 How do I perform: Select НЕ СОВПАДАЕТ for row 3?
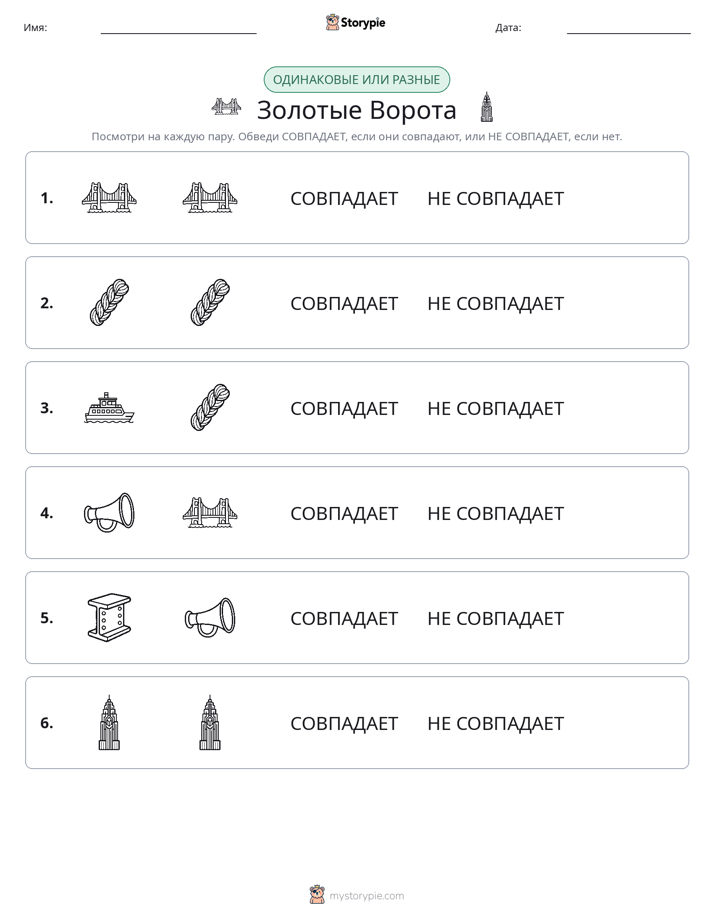[x=495, y=408]
